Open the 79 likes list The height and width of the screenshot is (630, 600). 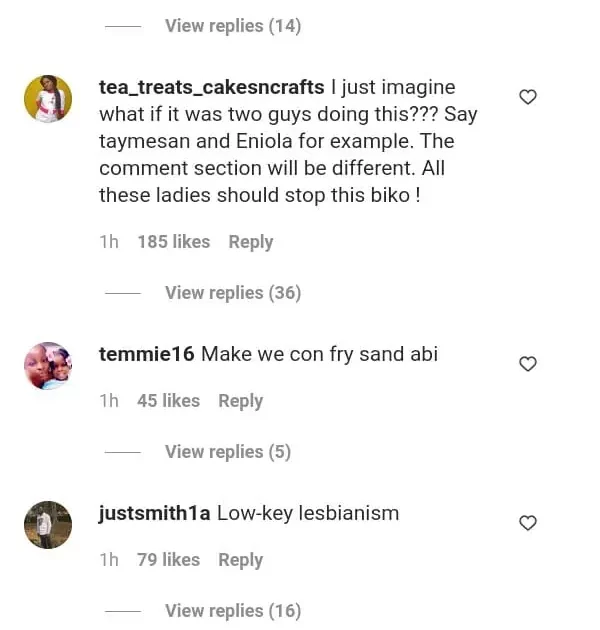(x=168, y=560)
